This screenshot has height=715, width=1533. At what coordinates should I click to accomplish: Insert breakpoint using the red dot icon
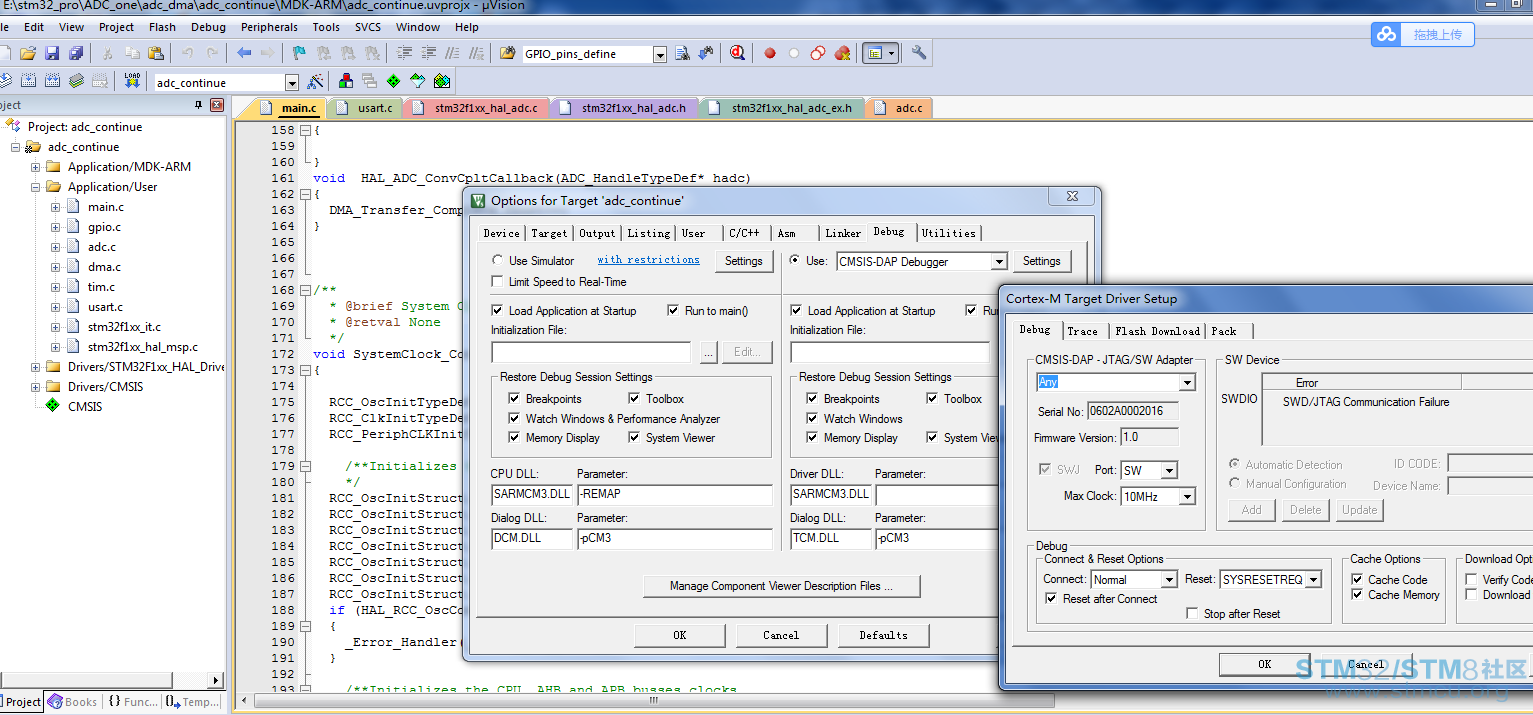tap(769, 53)
